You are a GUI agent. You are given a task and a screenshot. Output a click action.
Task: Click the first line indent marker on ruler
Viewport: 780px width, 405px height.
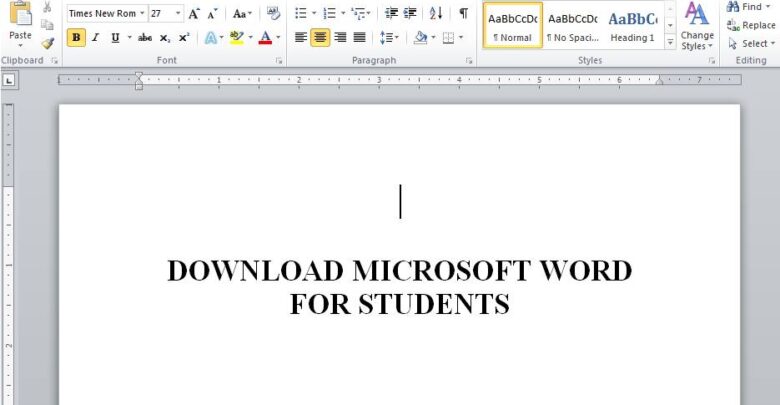139,76
